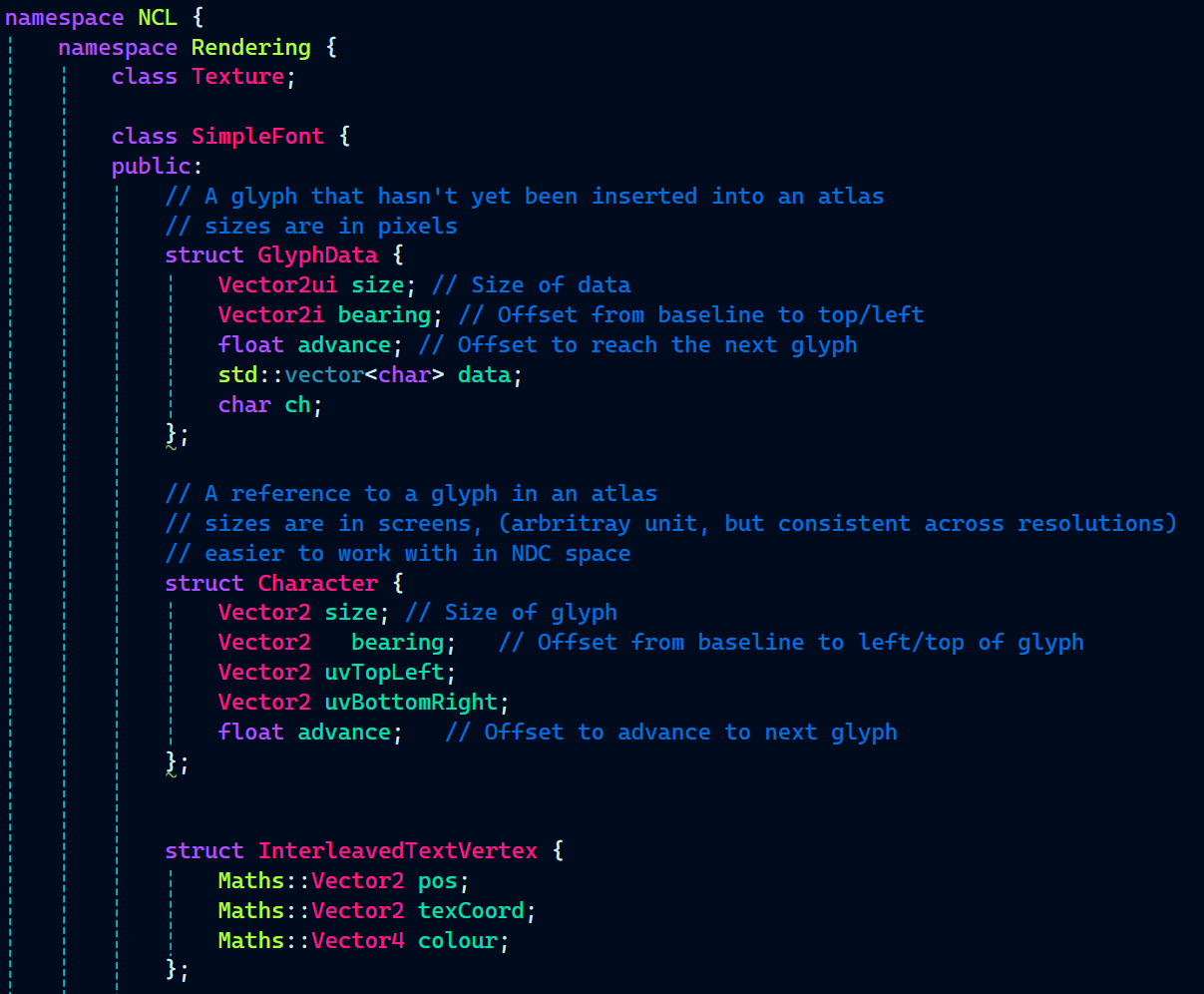The height and width of the screenshot is (994, 1204).
Task: Select the GlyphData struct name
Action: (x=317, y=255)
